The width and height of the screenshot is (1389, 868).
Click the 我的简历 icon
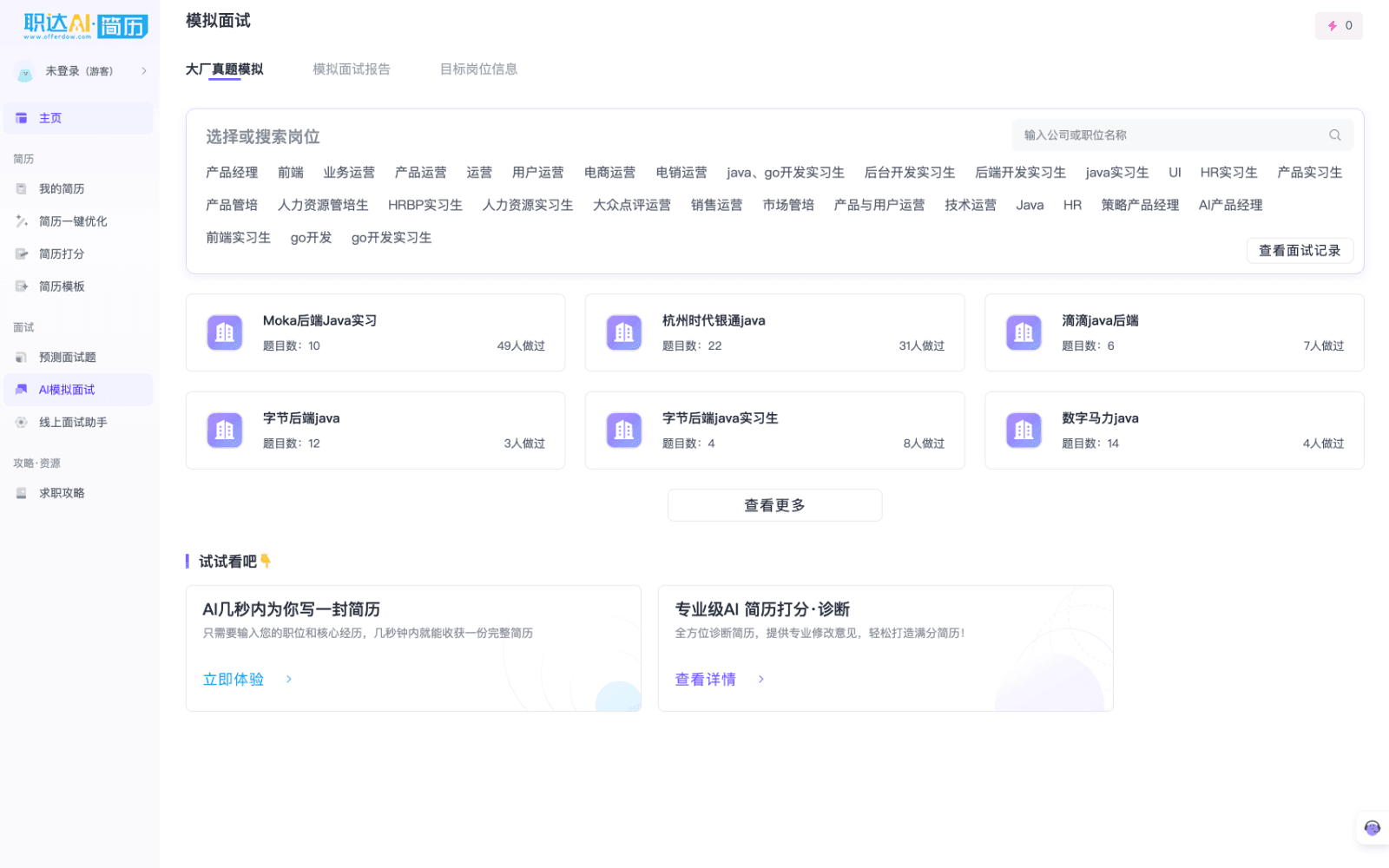click(x=22, y=188)
